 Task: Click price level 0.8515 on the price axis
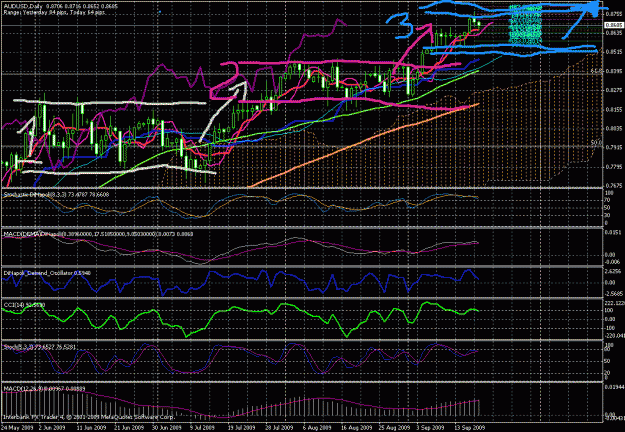tap(612, 52)
